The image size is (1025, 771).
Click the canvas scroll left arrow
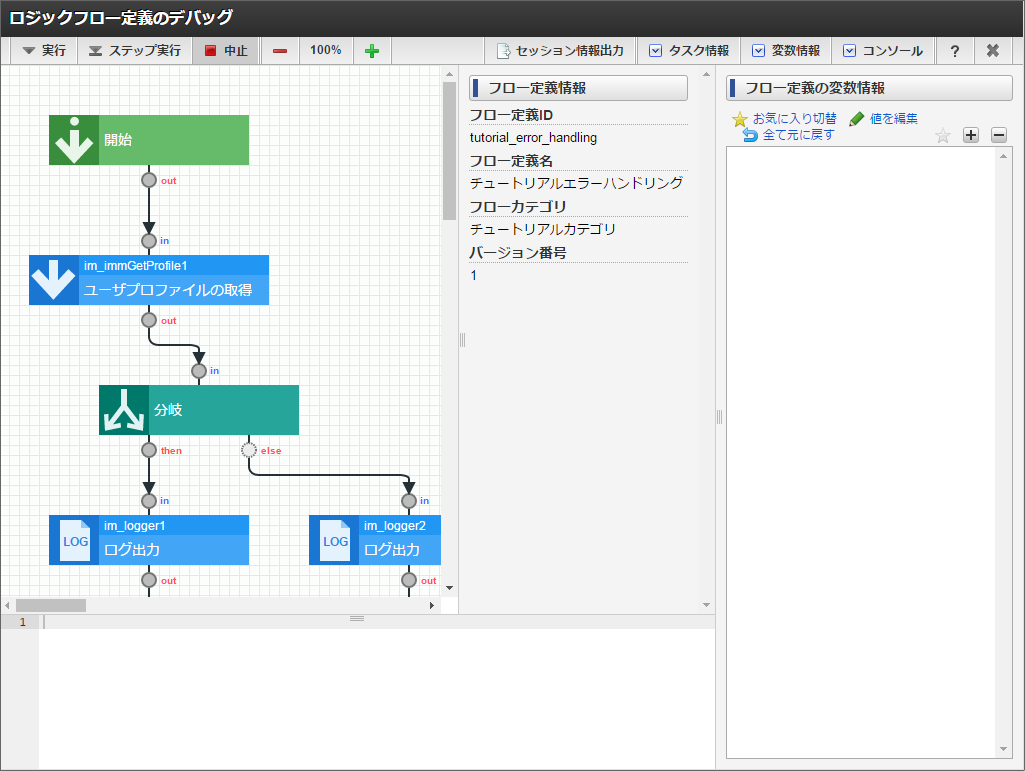pyautogui.click(x=7, y=606)
